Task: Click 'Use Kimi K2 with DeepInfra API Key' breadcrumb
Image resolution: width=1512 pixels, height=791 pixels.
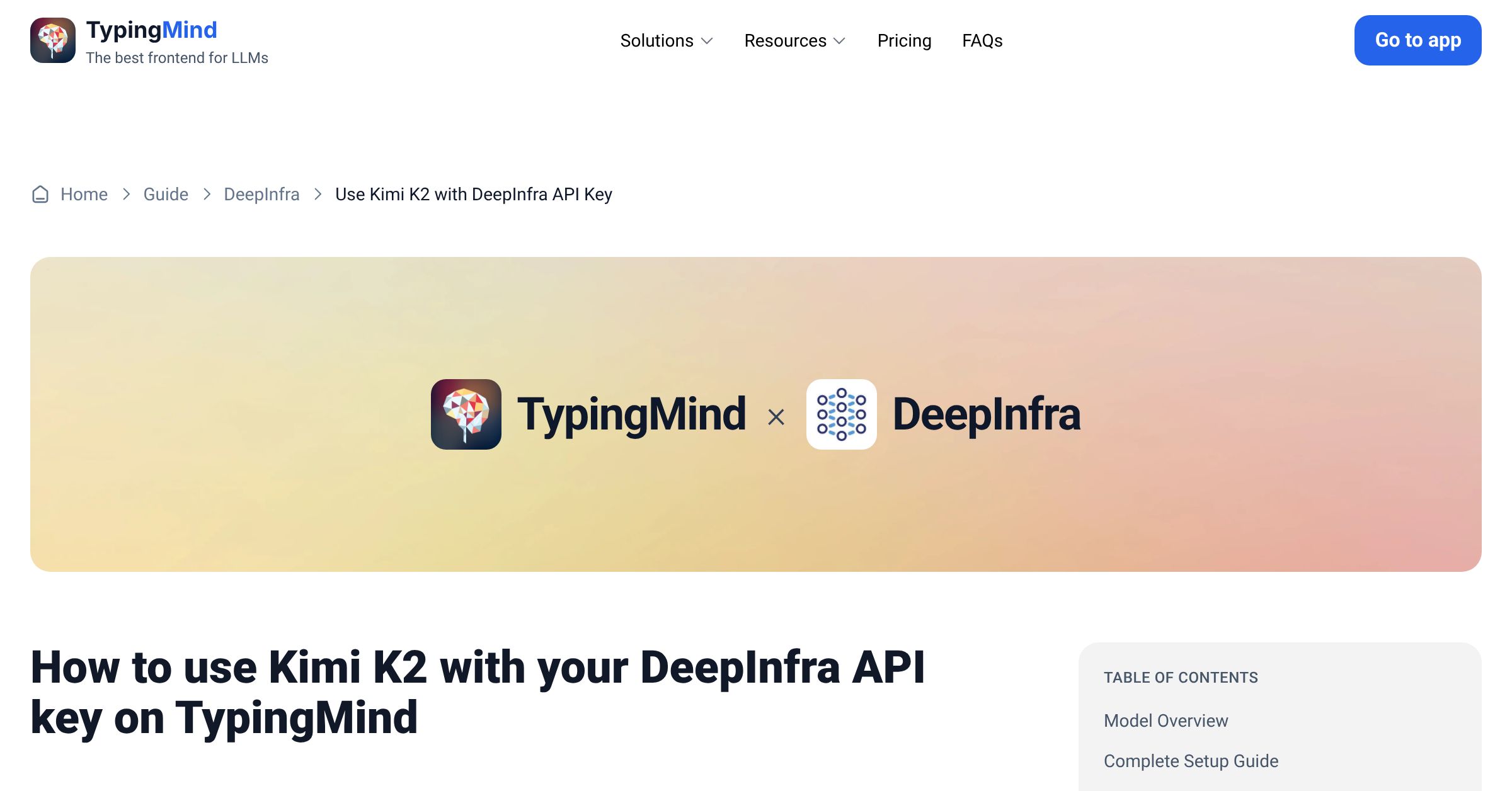Action: click(474, 195)
